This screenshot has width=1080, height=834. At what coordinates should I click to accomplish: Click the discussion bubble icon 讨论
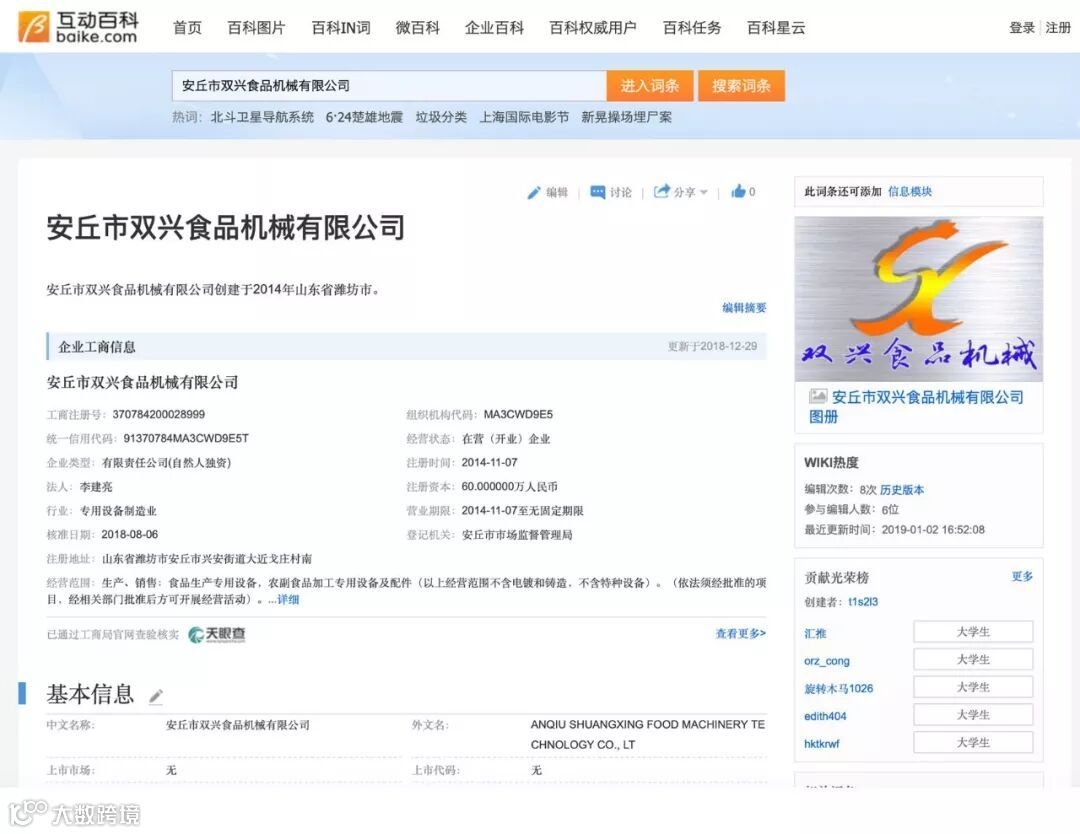(x=597, y=192)
